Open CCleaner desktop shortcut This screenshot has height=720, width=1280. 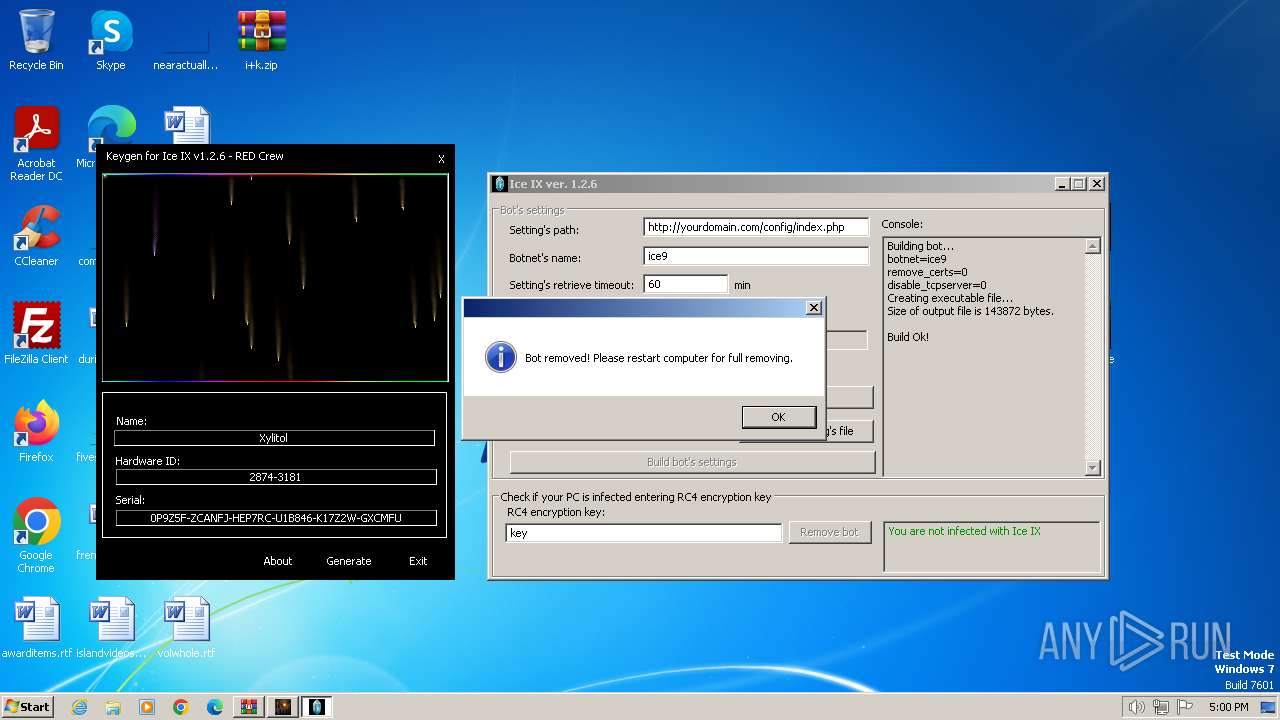[x=36, y=236]
